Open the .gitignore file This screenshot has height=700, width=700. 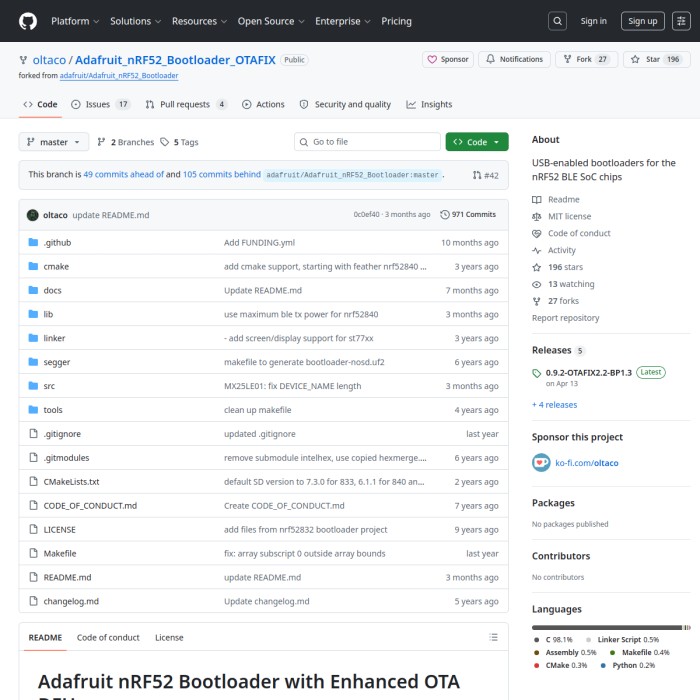pyautogui.click(x=62, y=434)
